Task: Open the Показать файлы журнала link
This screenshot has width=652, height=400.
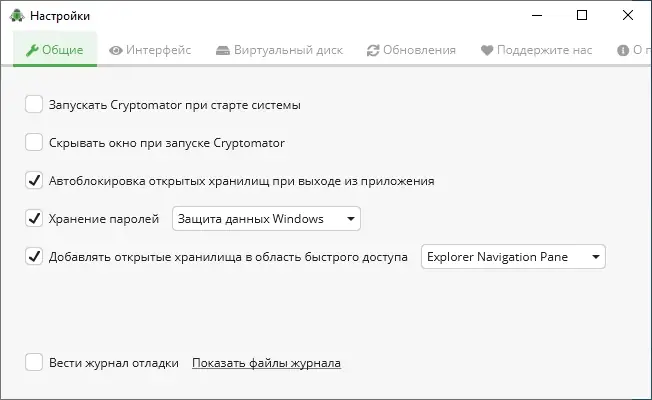Action: pos(266,363)
